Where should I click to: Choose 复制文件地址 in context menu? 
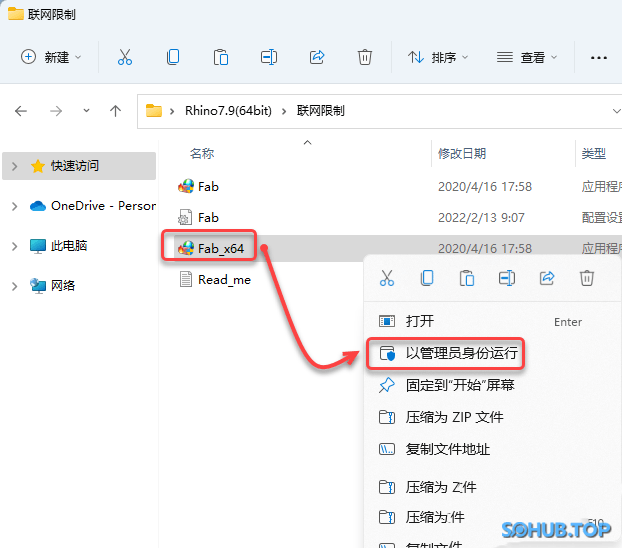click(x=490, y=449)
